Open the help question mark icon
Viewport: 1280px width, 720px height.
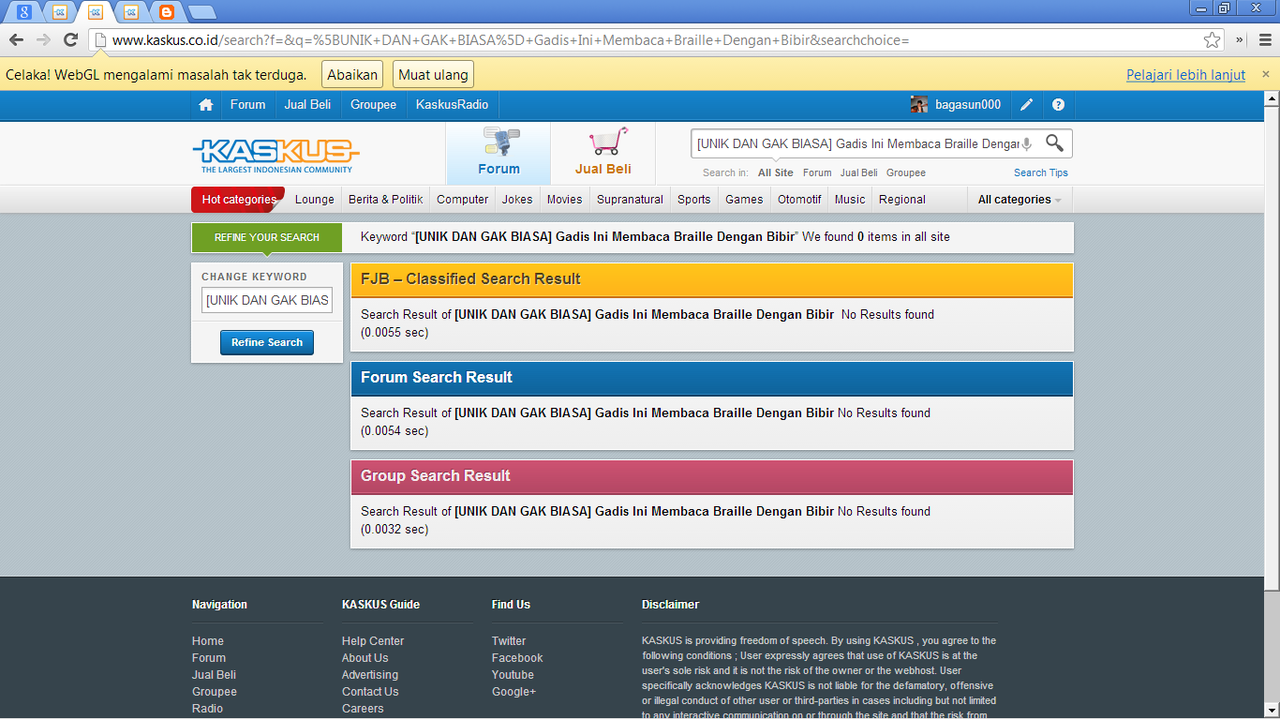coord(1058,105)
